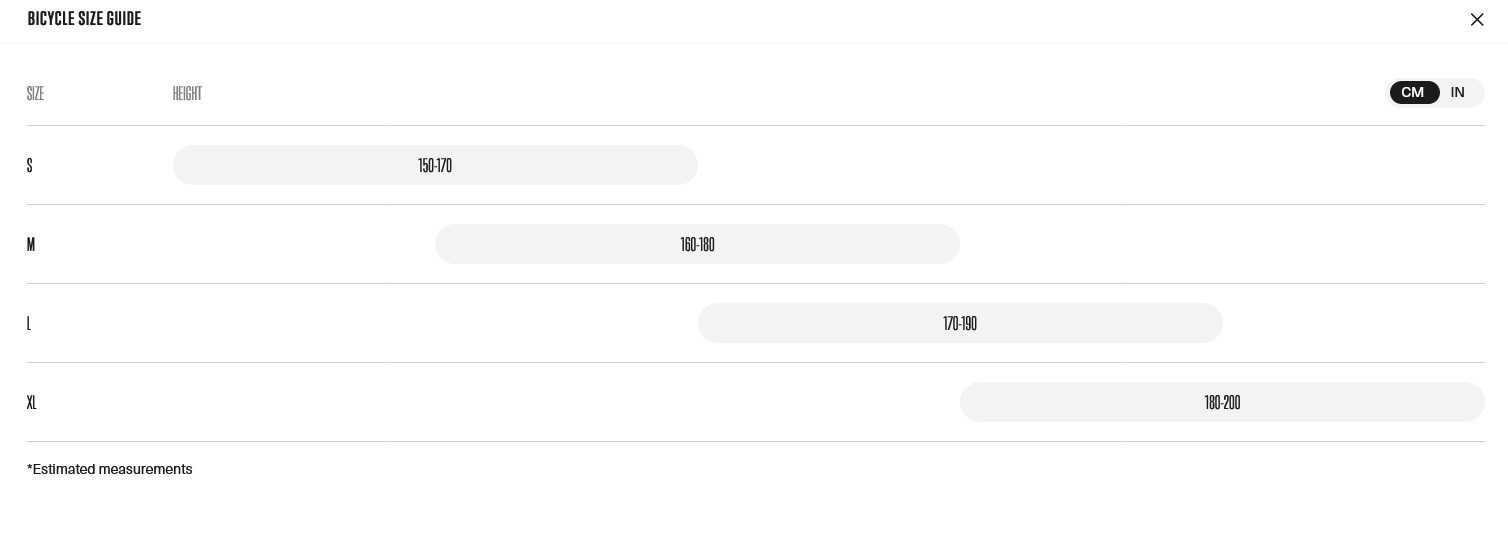Click the S size label
This screenshot has height=533, width=1508.
30,165
